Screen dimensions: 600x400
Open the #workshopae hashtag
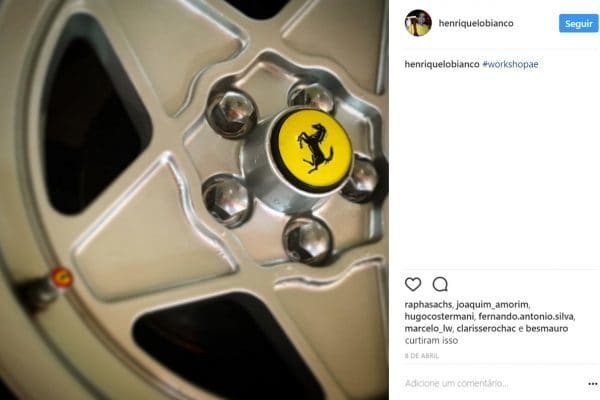pyautogui.click(x=510, y=64)
